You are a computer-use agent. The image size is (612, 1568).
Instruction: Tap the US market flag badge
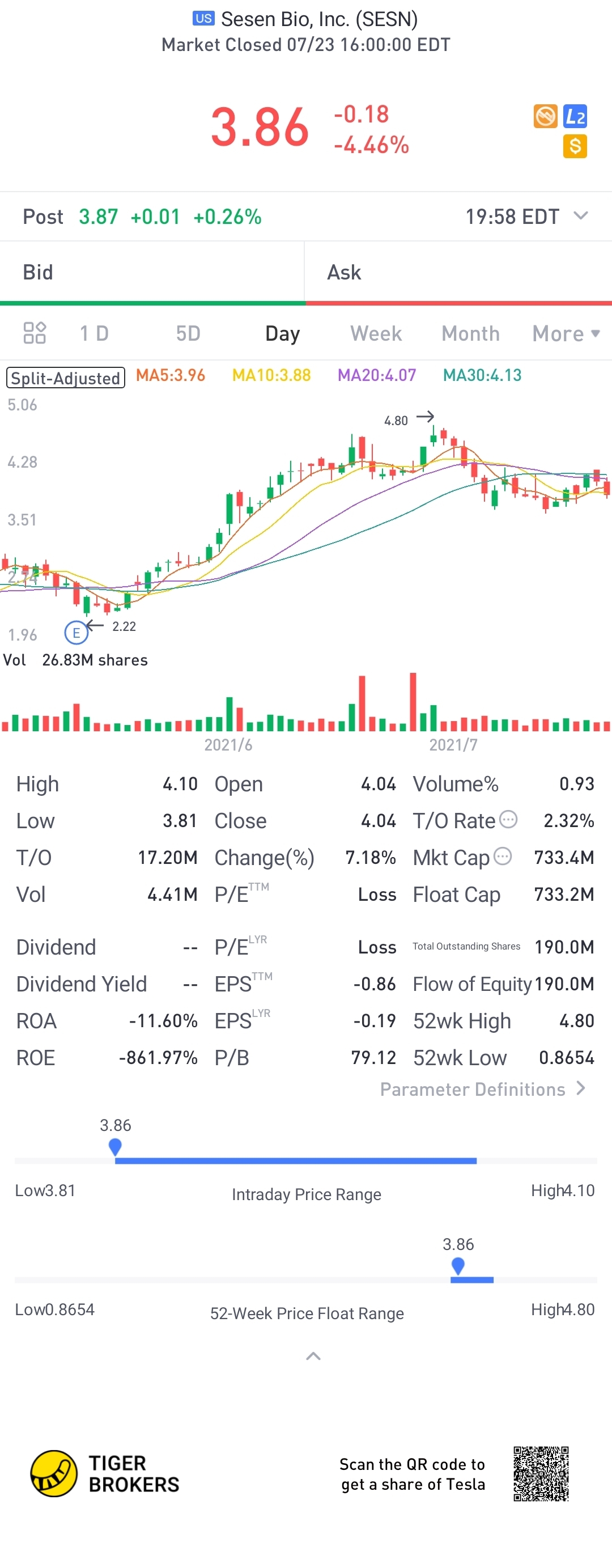pos(203,18)
